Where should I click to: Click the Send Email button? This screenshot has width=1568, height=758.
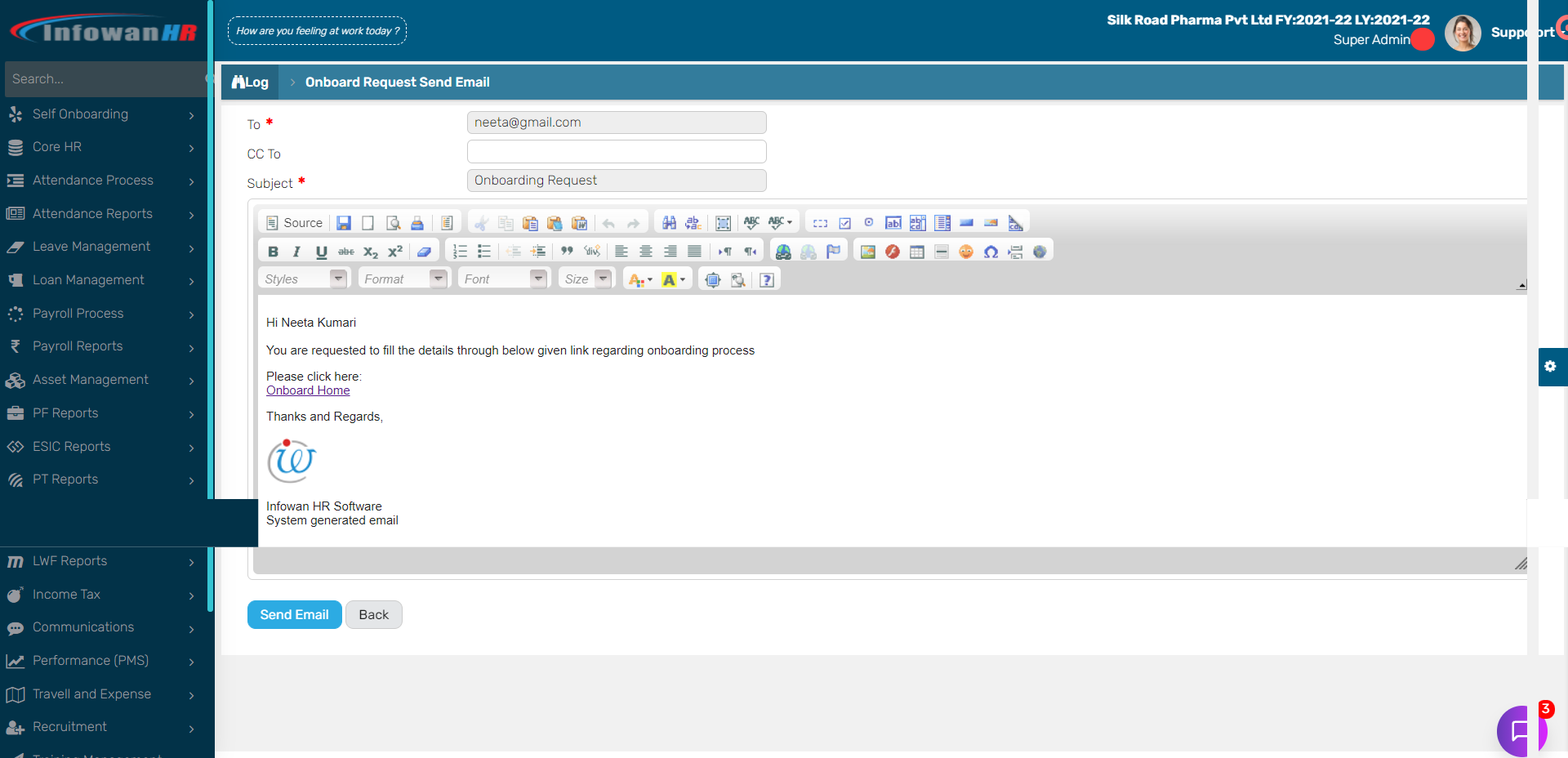pyautogui.click(x=294, y=614)
